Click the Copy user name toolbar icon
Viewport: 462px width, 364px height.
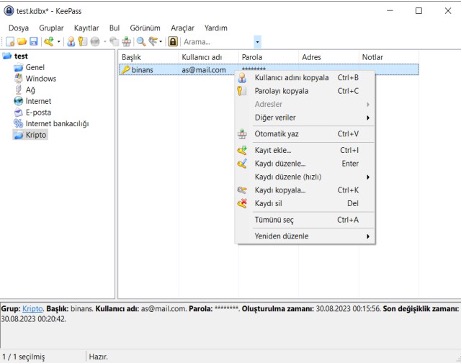[71, 42]
